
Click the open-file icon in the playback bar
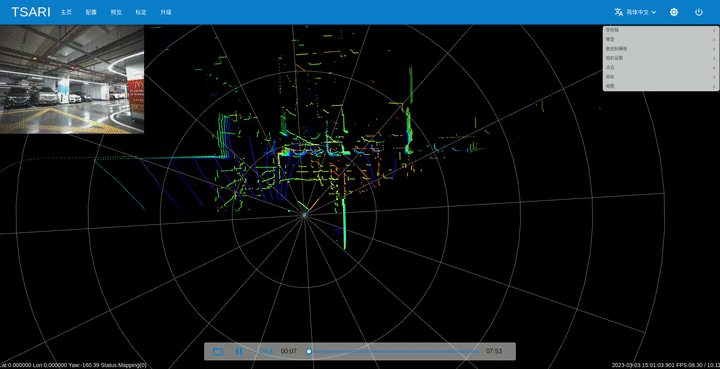(218, 352)
